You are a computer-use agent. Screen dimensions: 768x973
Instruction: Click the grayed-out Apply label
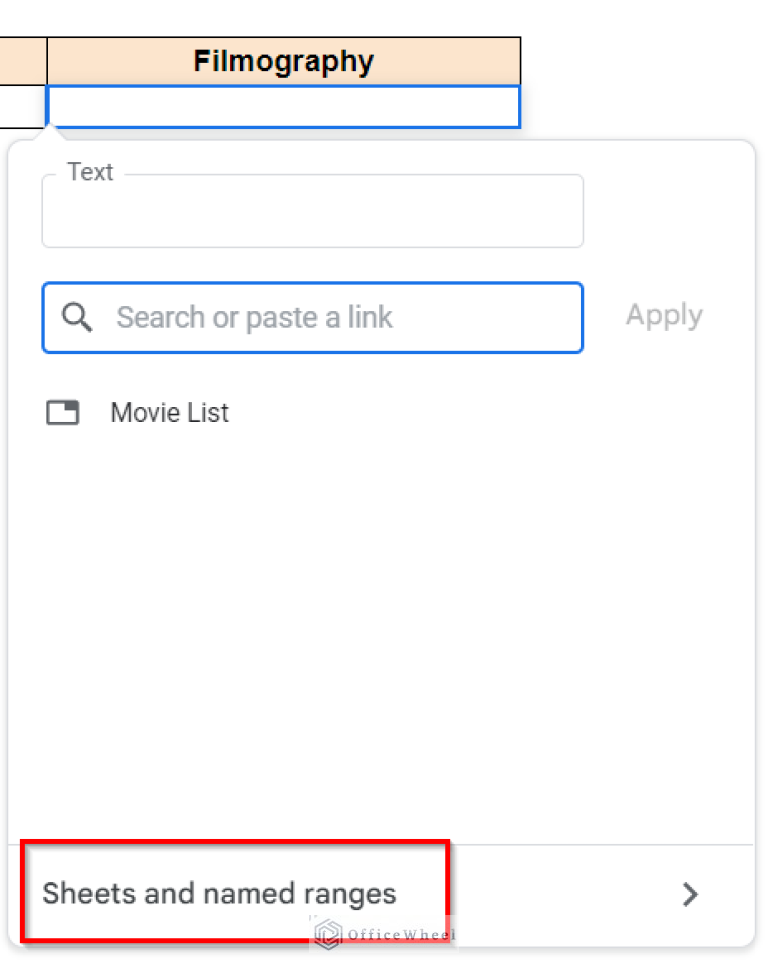click(x=663, y=315)
